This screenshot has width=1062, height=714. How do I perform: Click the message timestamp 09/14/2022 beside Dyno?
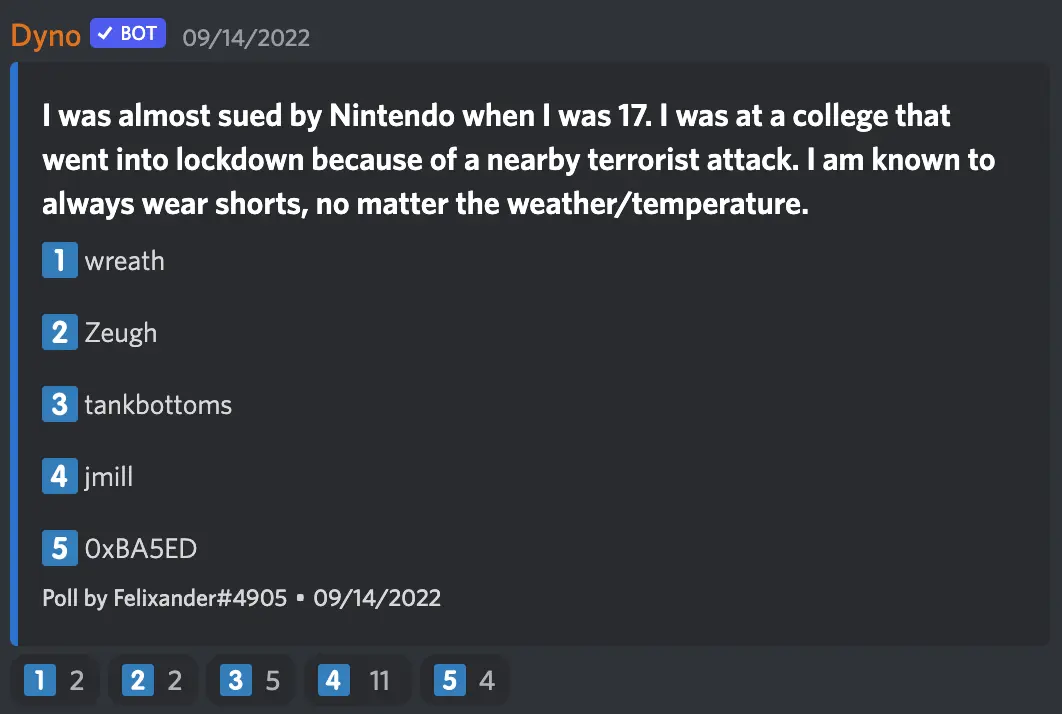pos(246,38)
